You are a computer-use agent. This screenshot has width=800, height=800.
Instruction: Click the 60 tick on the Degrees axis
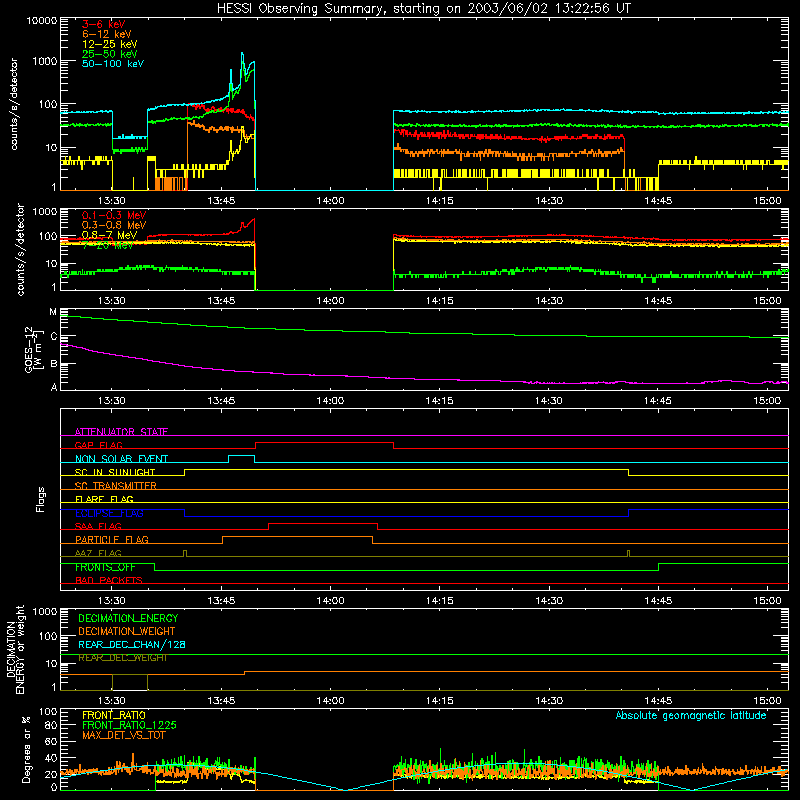click(51, 742)
